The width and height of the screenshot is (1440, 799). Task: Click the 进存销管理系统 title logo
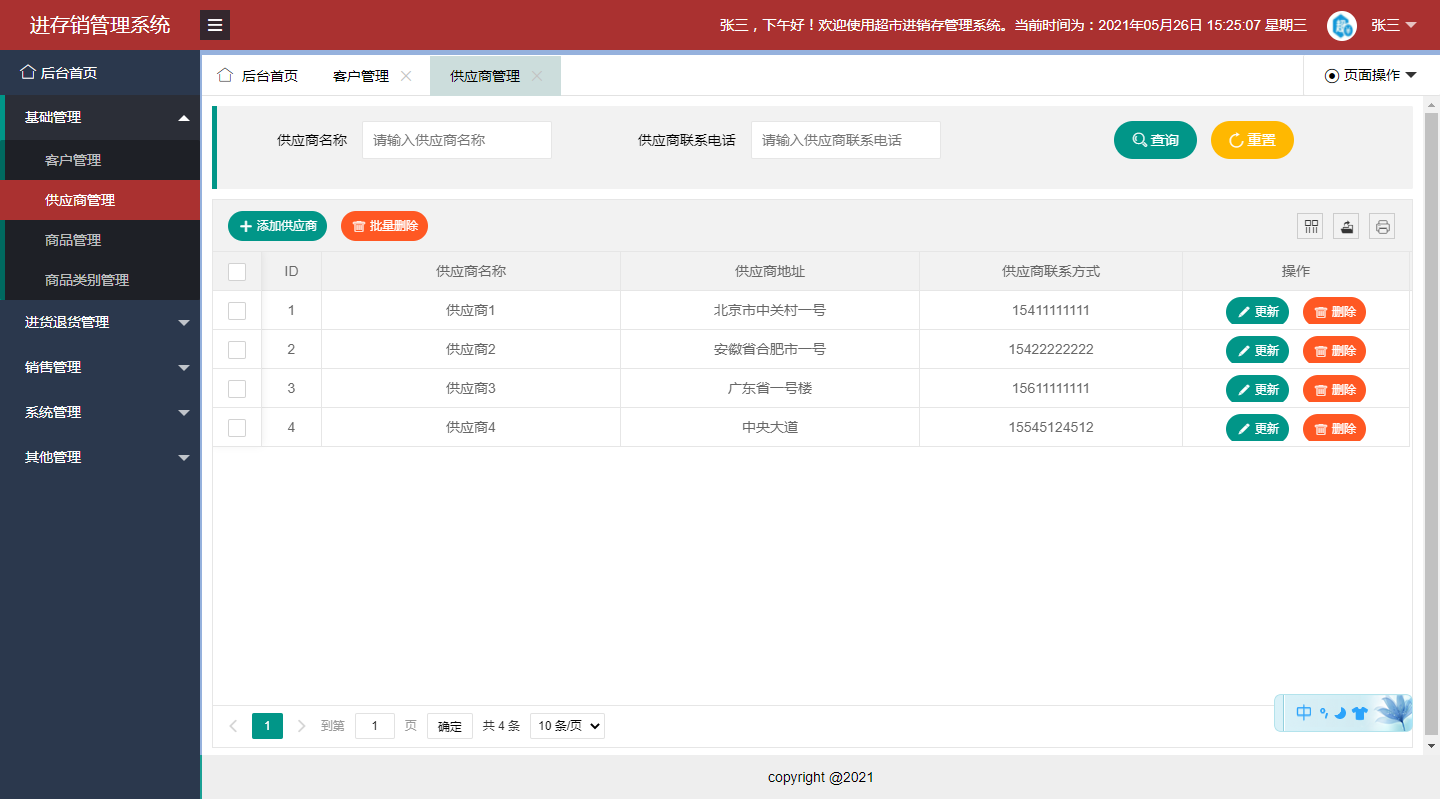click(x=100, y=25)
